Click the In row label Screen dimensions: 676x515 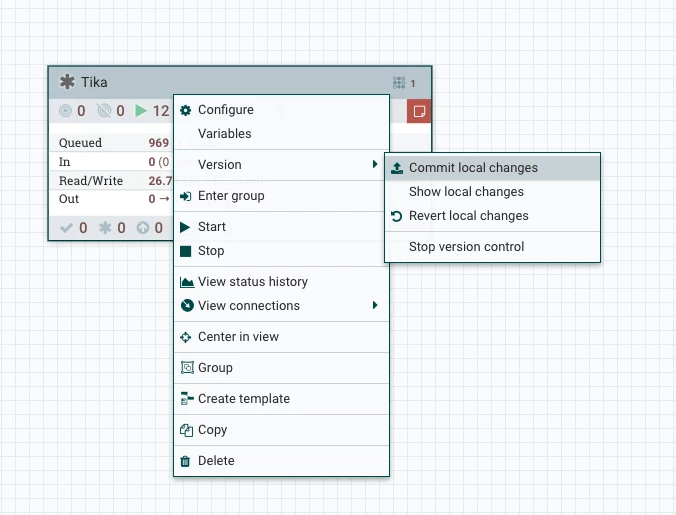(x=64, y=162)
